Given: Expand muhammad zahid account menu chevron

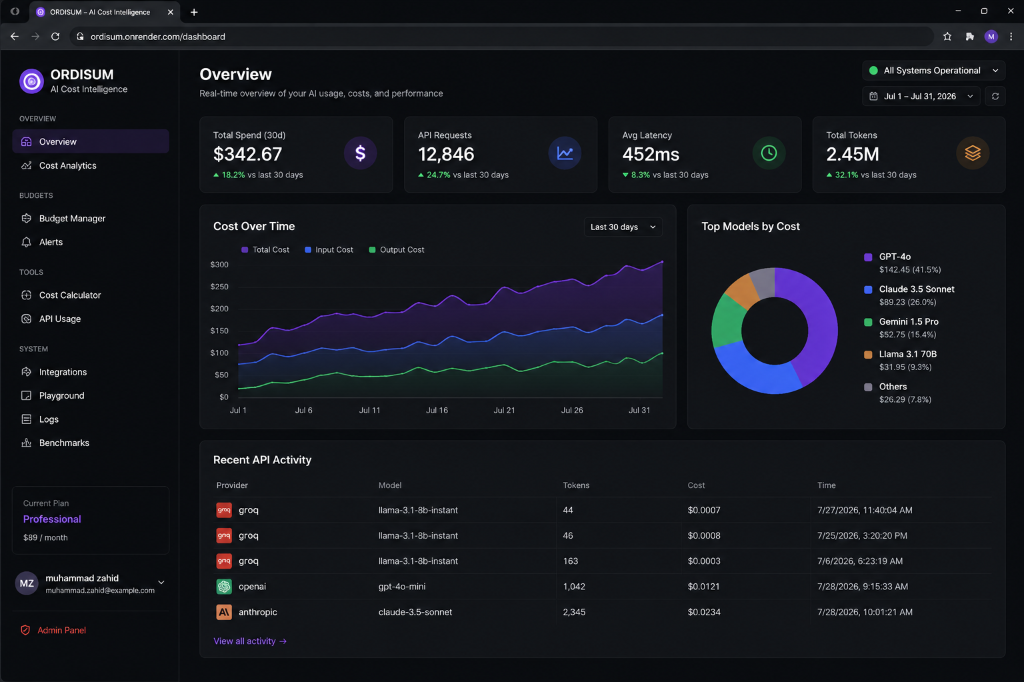Looking at the screenshot, I should coord(161,583).
